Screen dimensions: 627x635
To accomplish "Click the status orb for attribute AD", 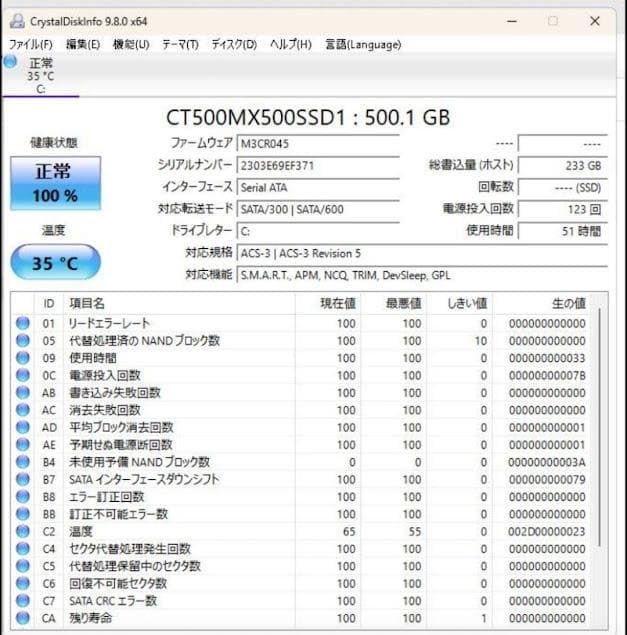I will pyautogui.click(x=23, y=427).
